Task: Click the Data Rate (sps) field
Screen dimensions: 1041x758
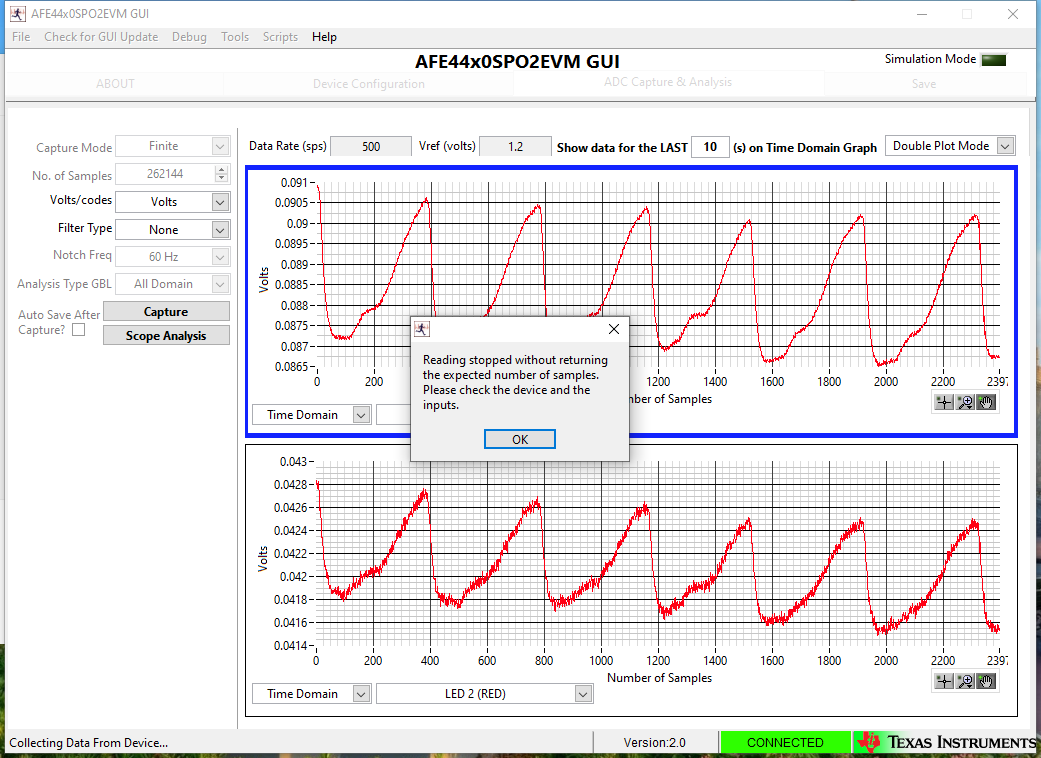Action: (x=371, y=146)
